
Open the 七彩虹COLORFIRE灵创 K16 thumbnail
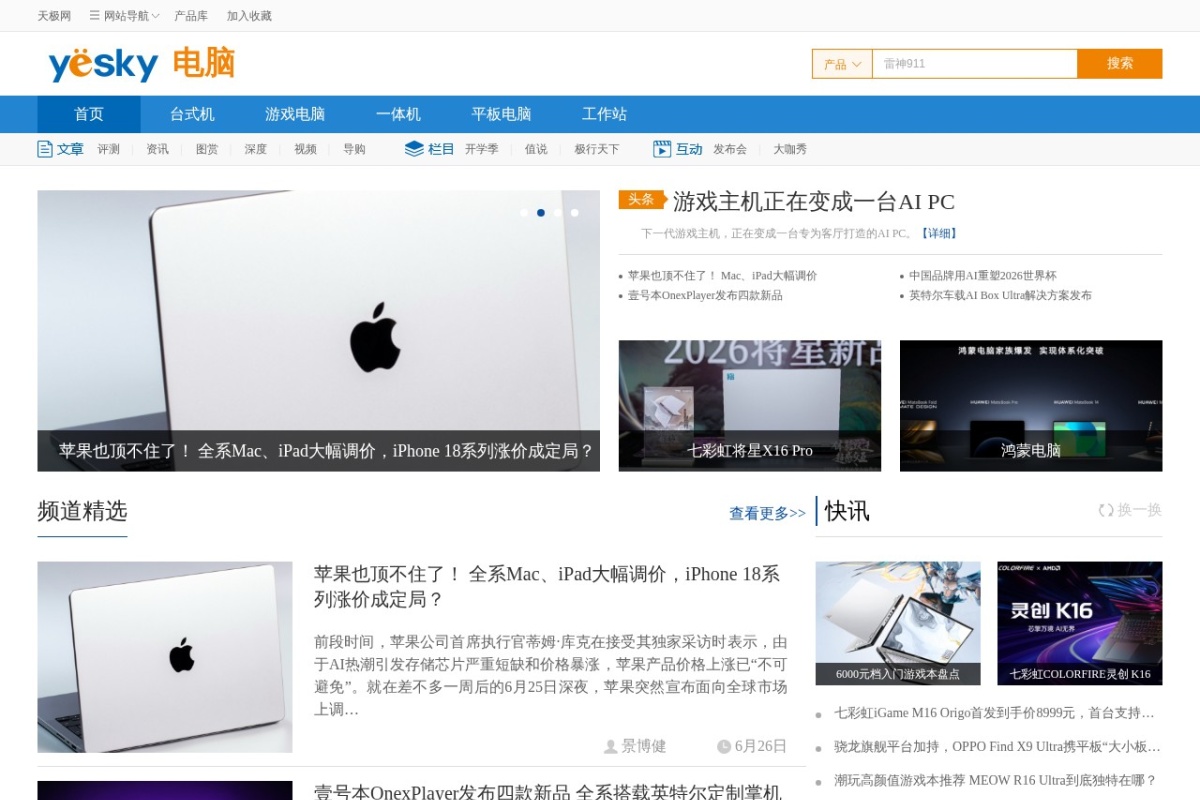pos(1080,622)
